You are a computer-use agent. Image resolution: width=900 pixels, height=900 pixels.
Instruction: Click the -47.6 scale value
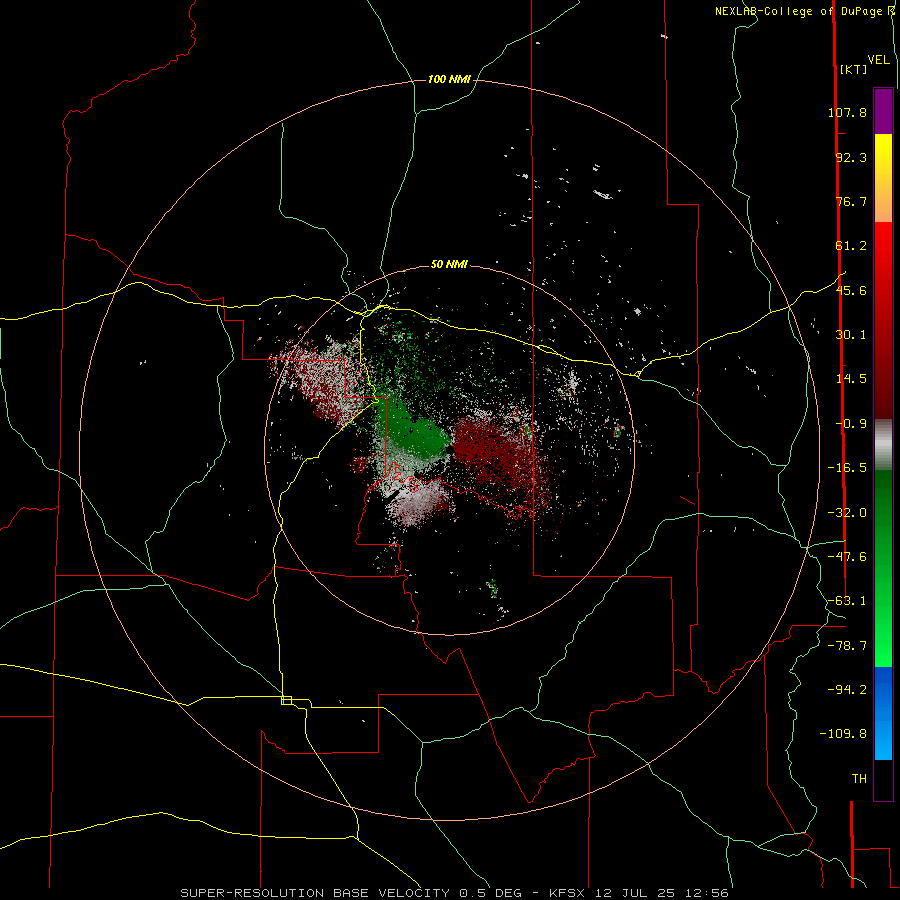click(847, 557)
